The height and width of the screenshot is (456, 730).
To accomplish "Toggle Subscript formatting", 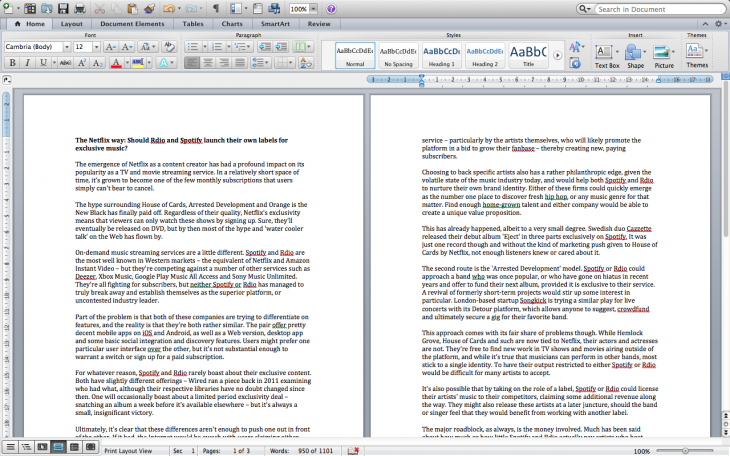I will point(97,62).
